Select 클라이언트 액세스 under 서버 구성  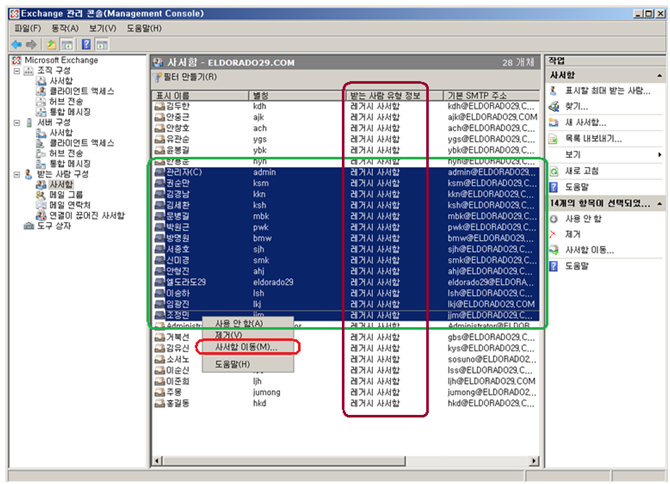82,143
